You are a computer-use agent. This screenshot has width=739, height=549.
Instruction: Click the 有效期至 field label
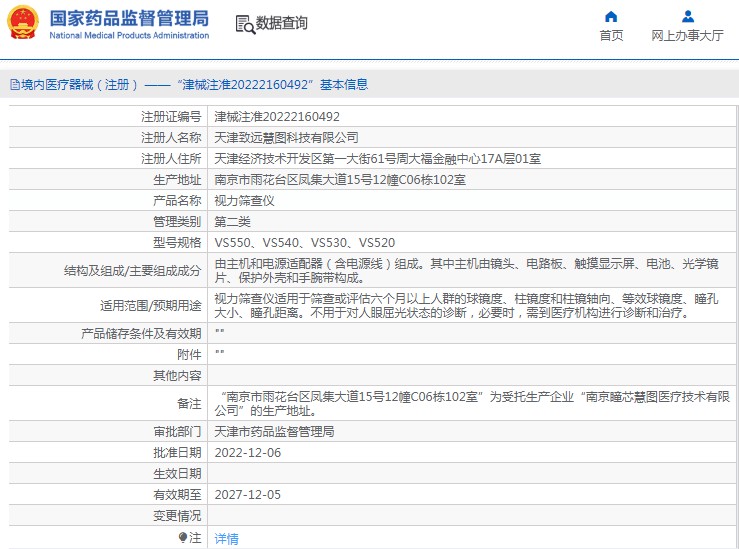pos(177,495)
